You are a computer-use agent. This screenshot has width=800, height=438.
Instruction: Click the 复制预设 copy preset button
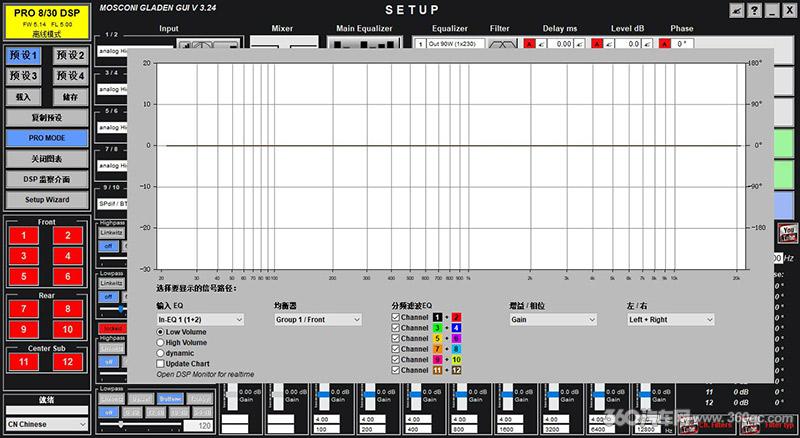(x=47, y=117)
